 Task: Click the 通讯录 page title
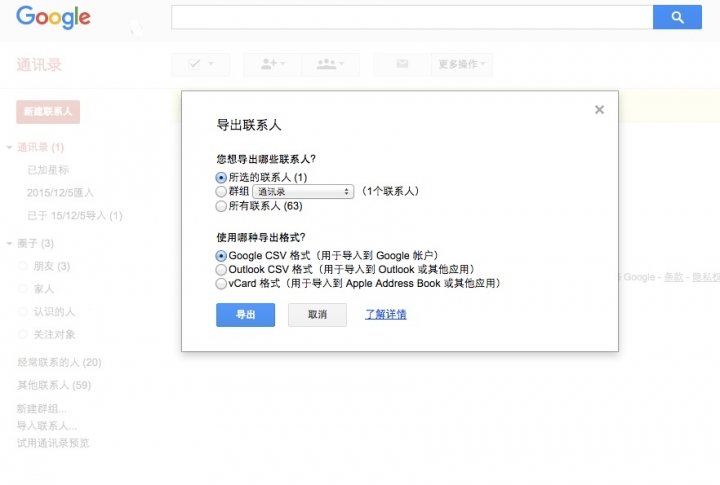[x=39, y=65]
